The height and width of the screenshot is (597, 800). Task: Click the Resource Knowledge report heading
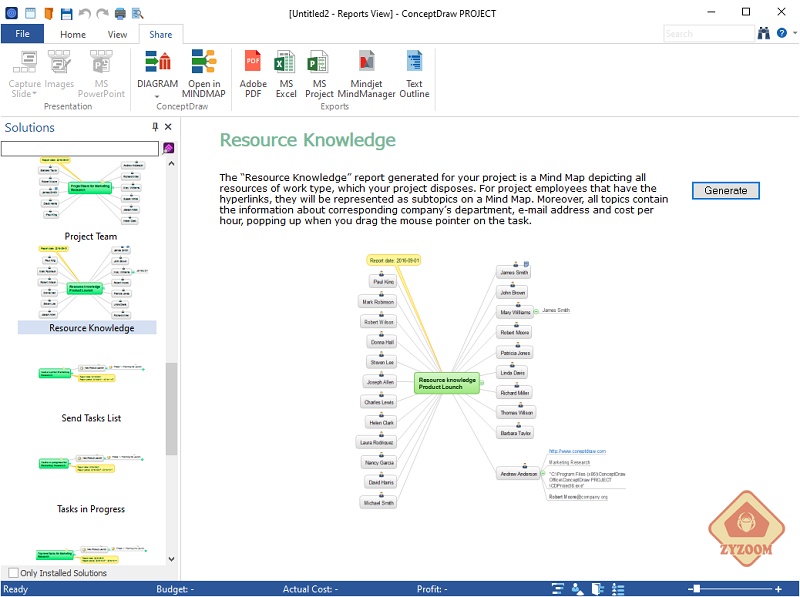pos(308,140)
